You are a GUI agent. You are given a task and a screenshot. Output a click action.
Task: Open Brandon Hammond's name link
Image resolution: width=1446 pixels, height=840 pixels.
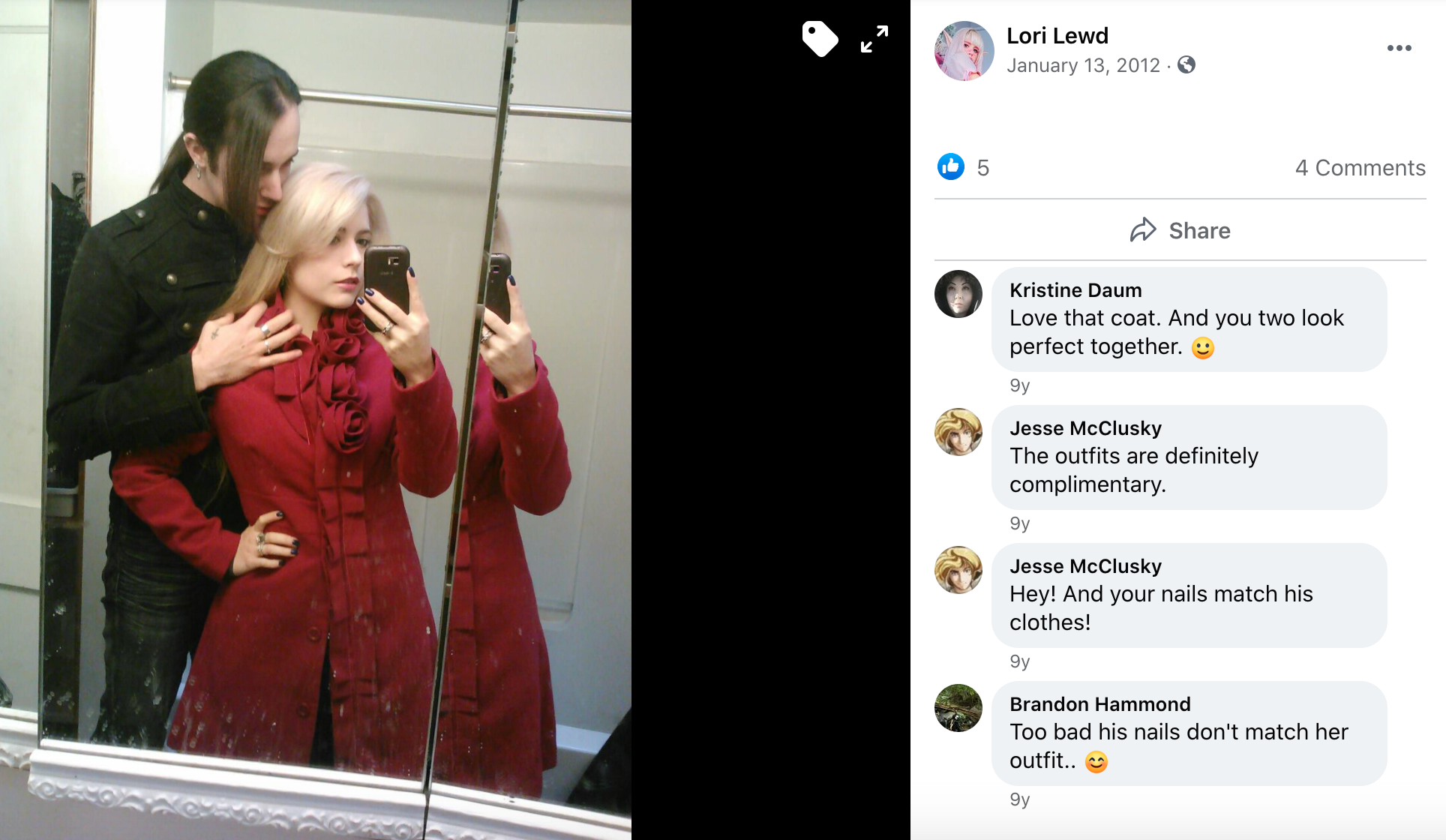point(1100,704)
